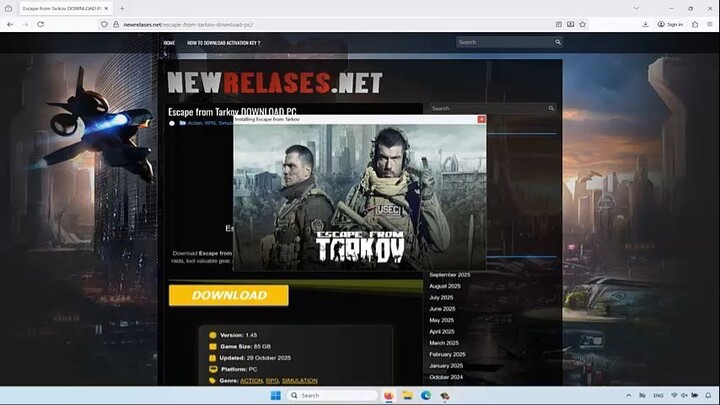The height and width of the screenshot is (405, 720).
Task: Focus the sidebar search field
Action: click(489, 108)
